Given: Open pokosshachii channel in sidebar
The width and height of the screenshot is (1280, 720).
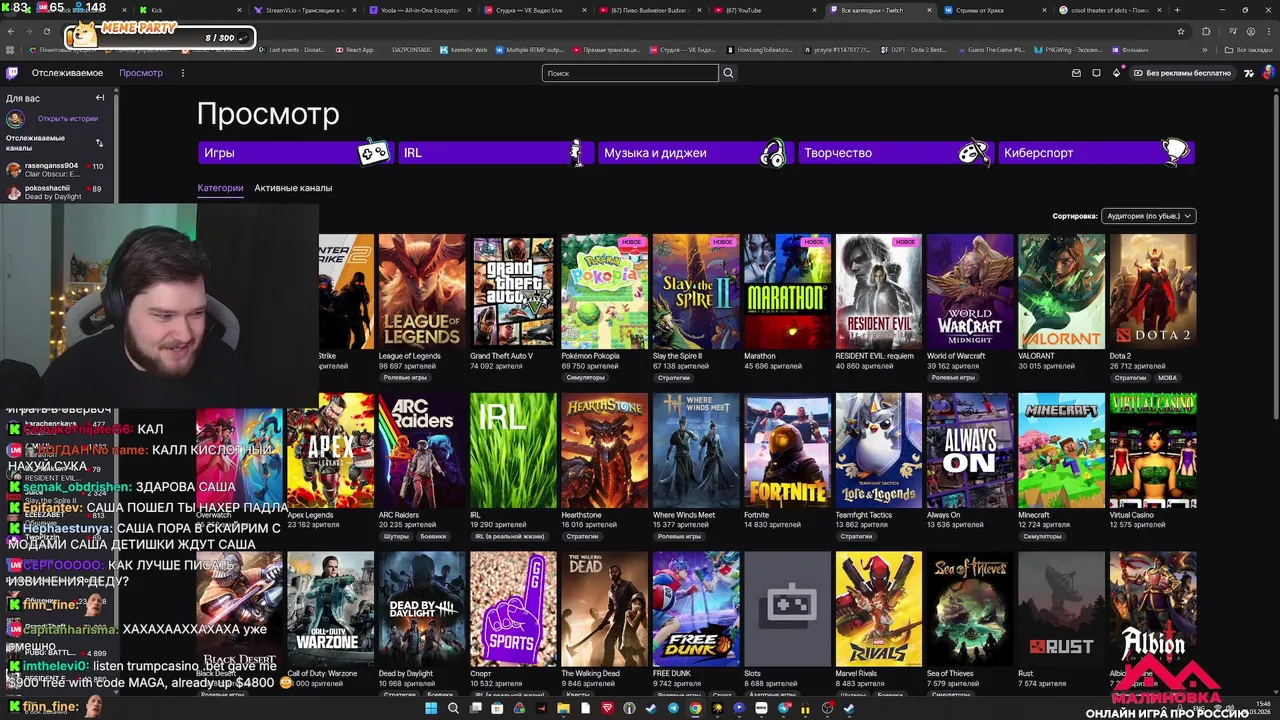Looking at the screenshot, I should point(58,192).
